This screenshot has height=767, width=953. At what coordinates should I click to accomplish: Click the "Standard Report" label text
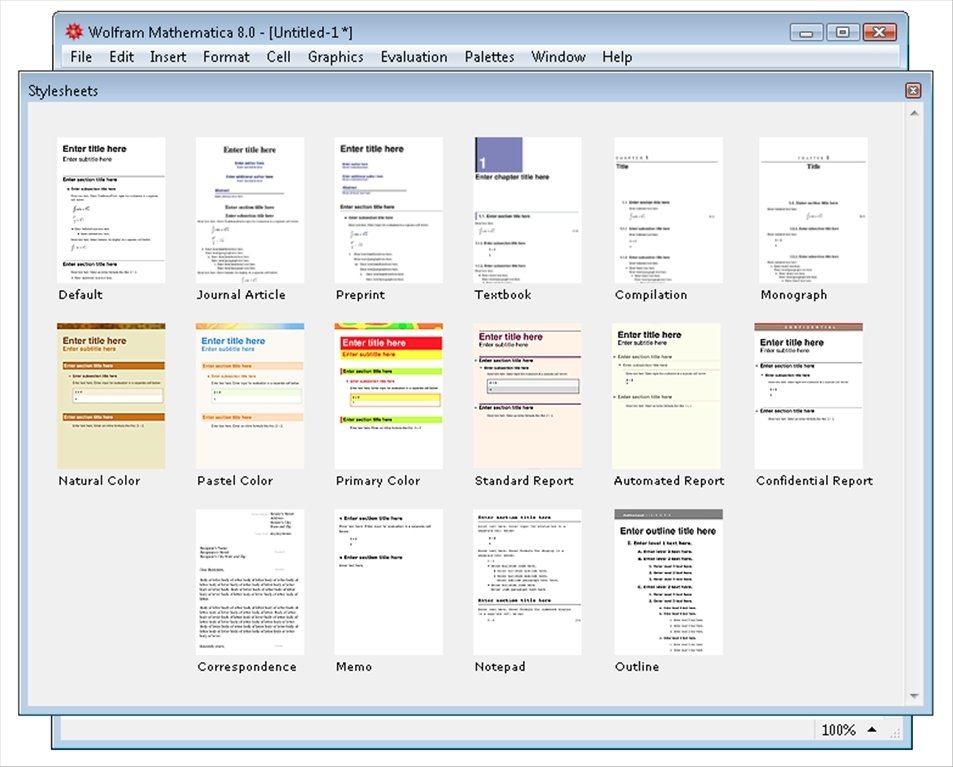coord(524,481)
